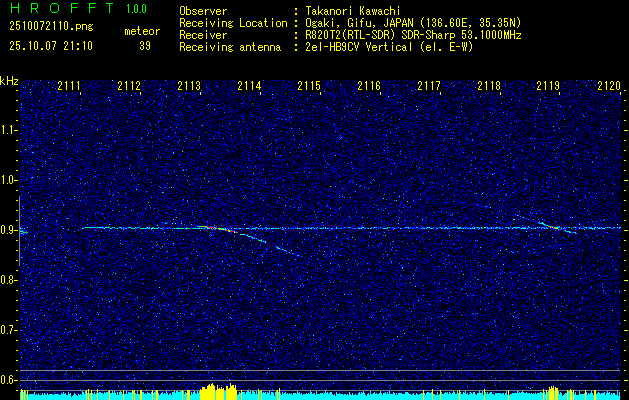Click time marker 2120
This screenshot has height=400, width=629.
click(609, 86)
